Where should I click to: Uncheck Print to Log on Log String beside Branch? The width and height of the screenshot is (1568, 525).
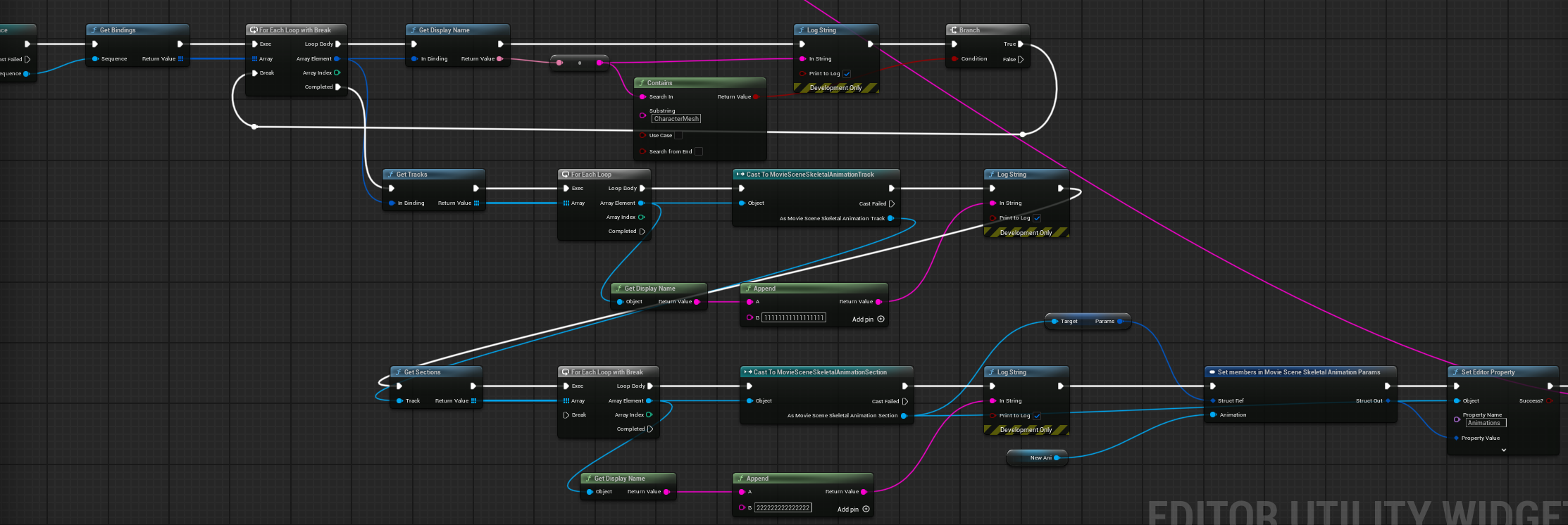pos(847,74)
